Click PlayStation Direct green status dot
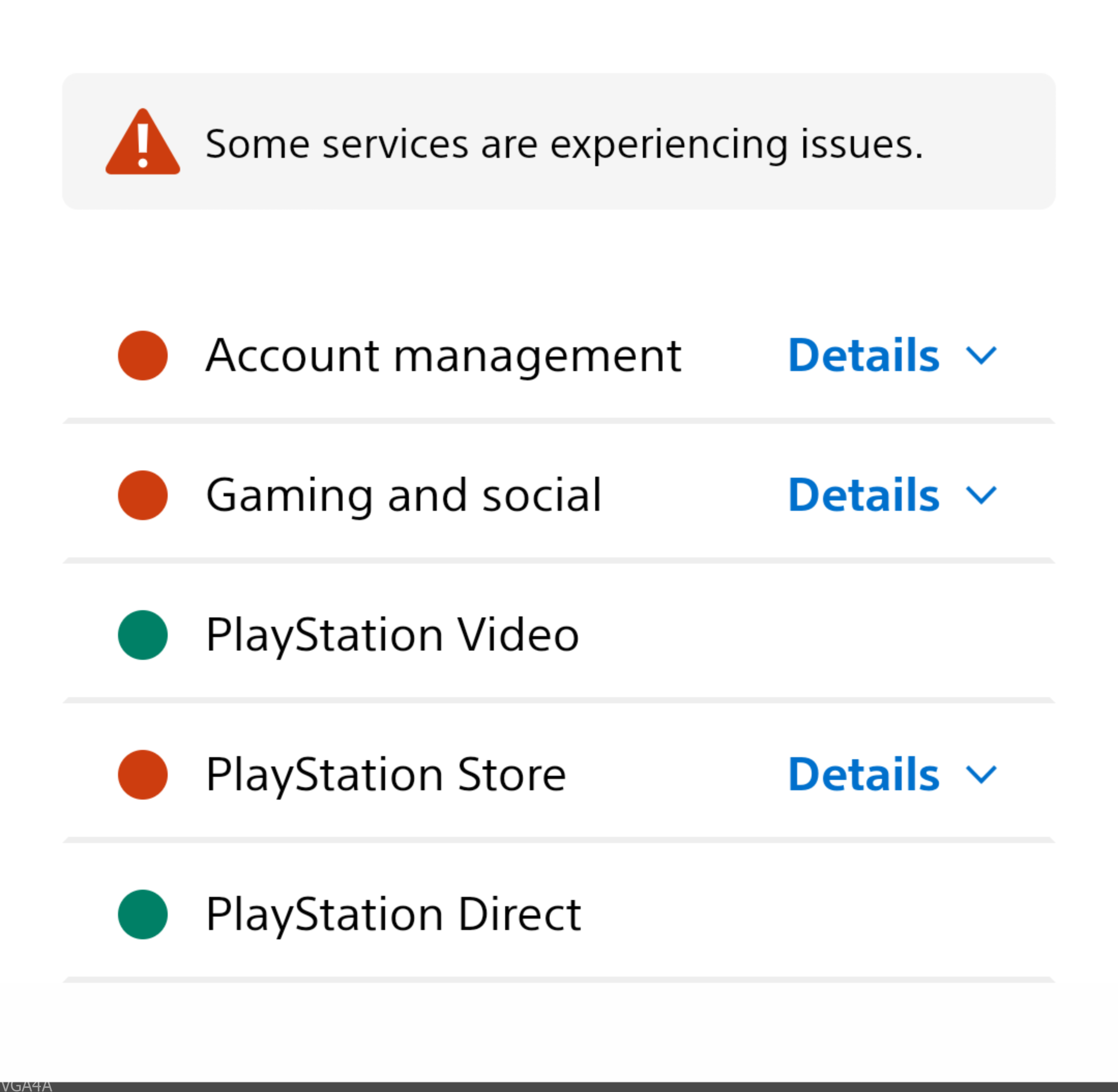 (143, 914)
